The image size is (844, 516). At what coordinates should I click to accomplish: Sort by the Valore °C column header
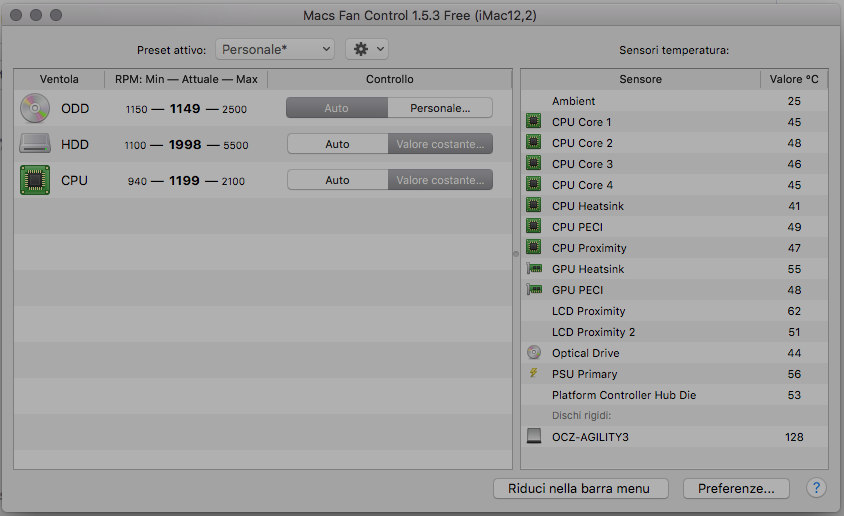click(794, 79)
